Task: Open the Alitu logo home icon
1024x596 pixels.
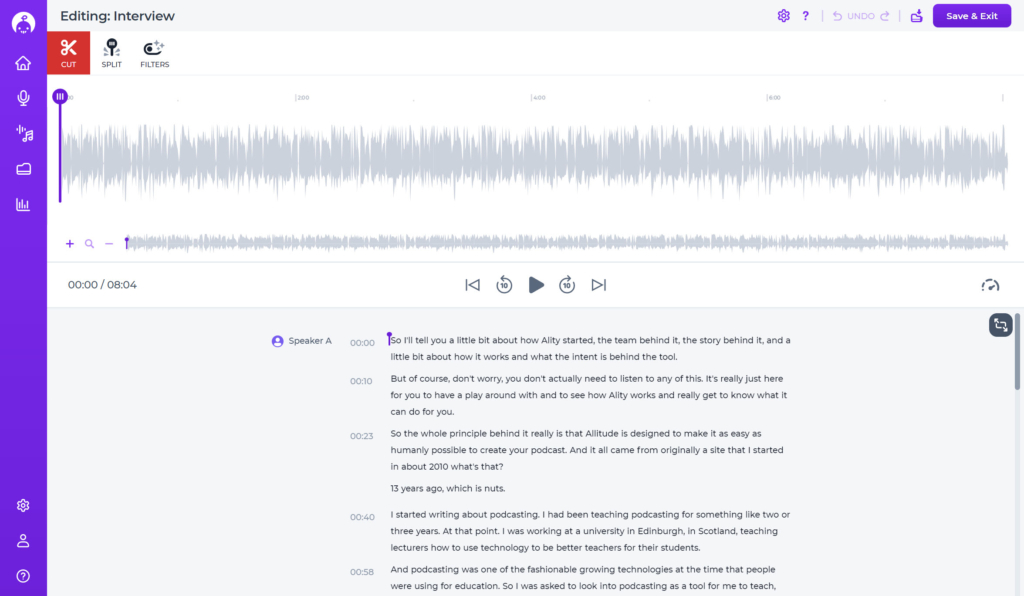Action: click(x=24, y=23)
